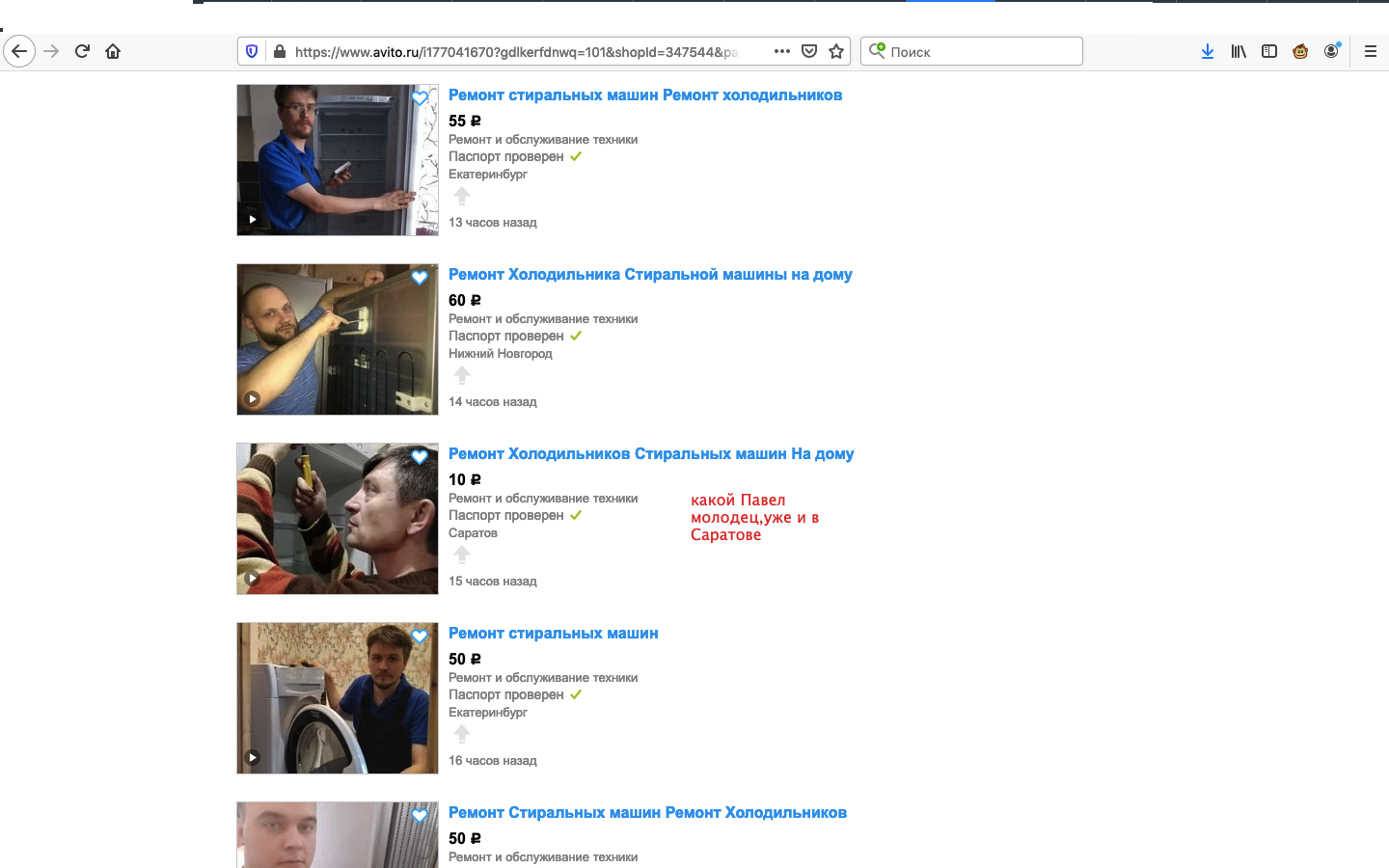Viewport: 1389px width, 868px height.
Task: Open the Ремонт стиральных машин listing title
Action: click(x=554, y=633)
